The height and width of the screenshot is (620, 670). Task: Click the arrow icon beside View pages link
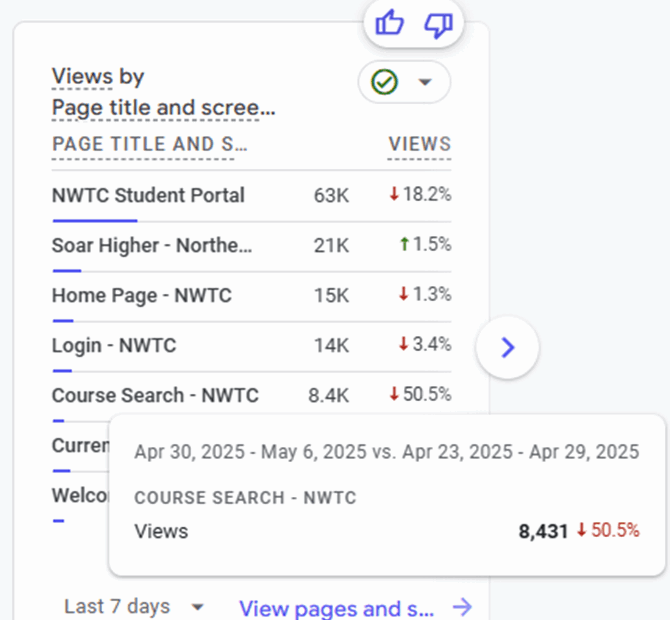point(462,607)
